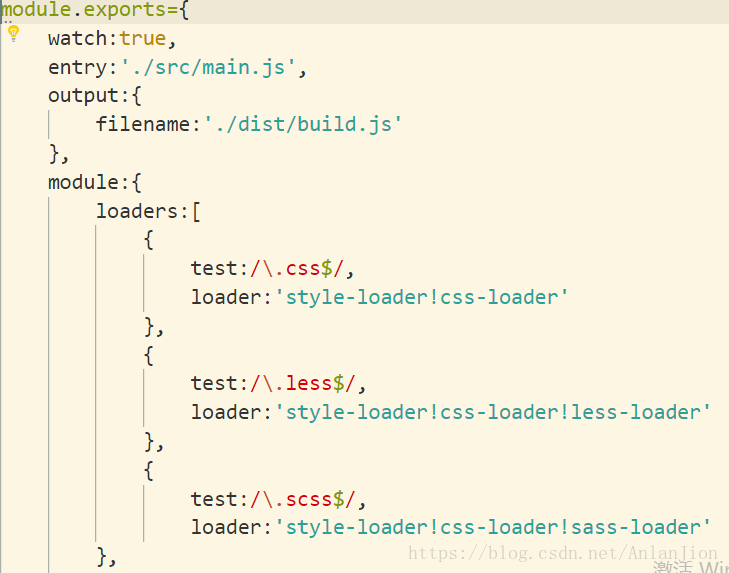
Task: Click the string './src/main.js'
Action: pos(208,67)
